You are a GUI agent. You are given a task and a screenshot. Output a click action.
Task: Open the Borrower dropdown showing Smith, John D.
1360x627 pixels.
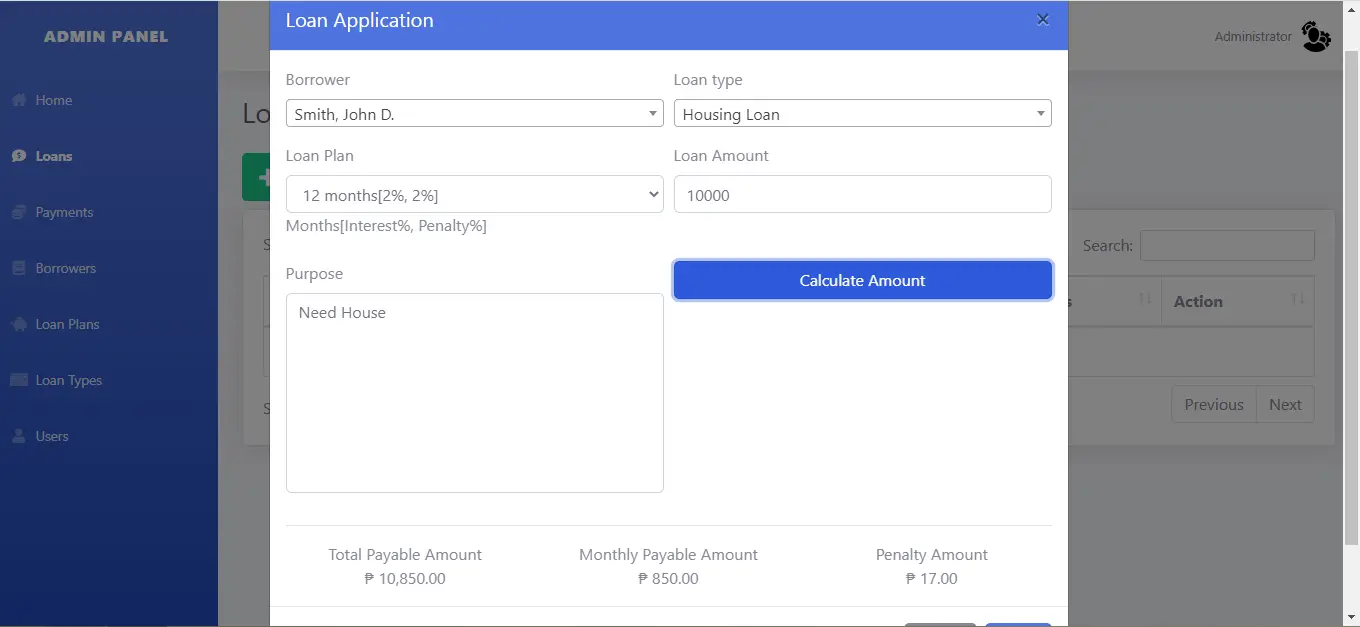(x=474, y=114)
